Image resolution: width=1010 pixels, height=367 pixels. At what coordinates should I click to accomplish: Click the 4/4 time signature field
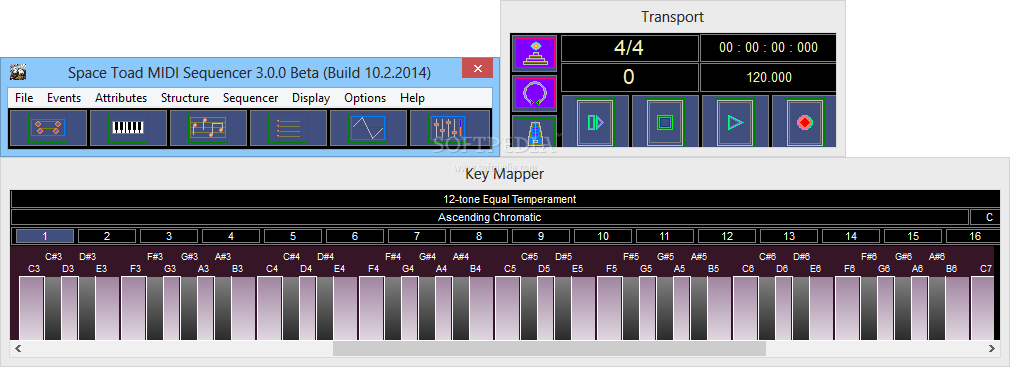tap(629, 48)
